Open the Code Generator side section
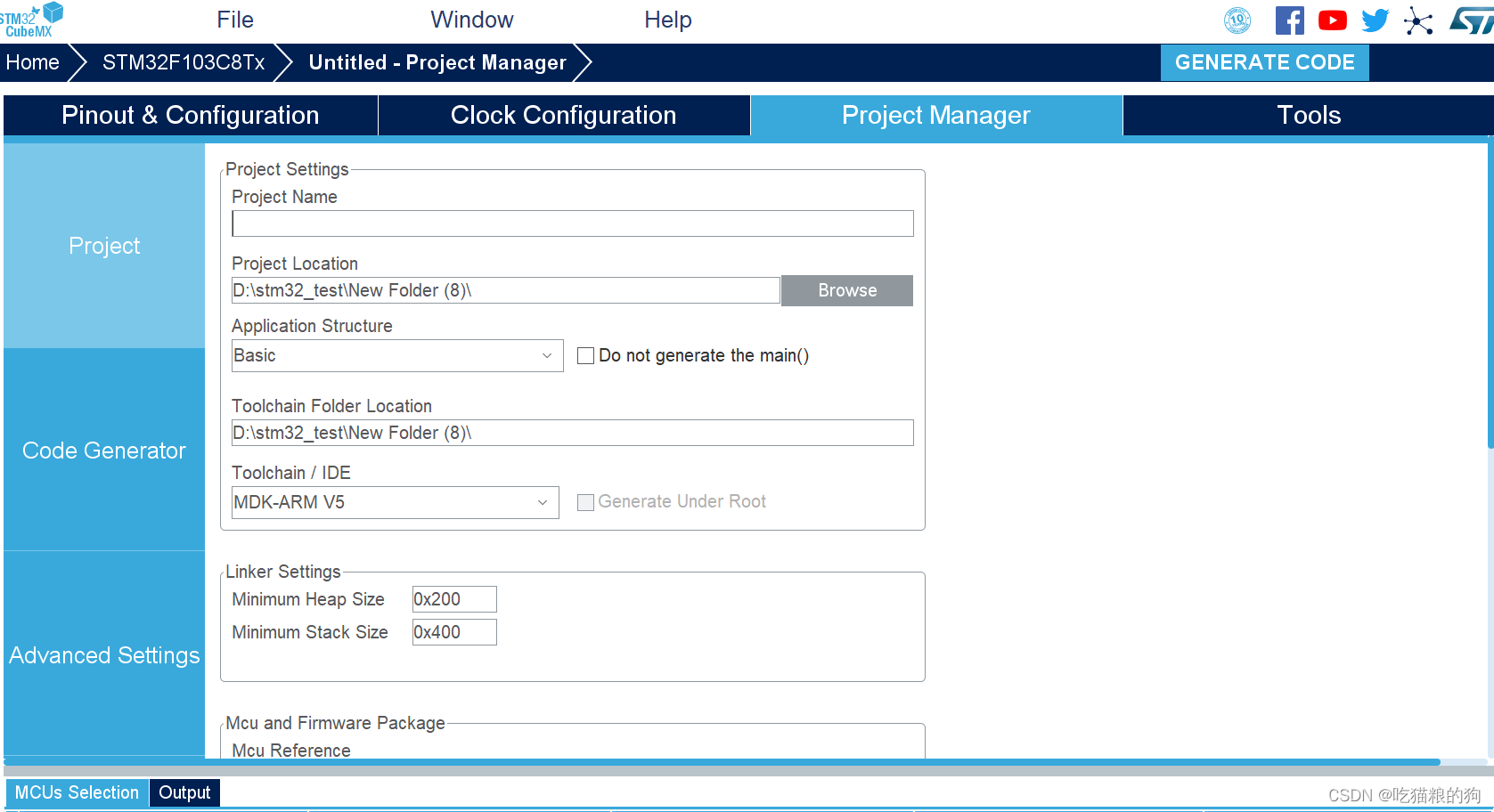 click(104, 451)
